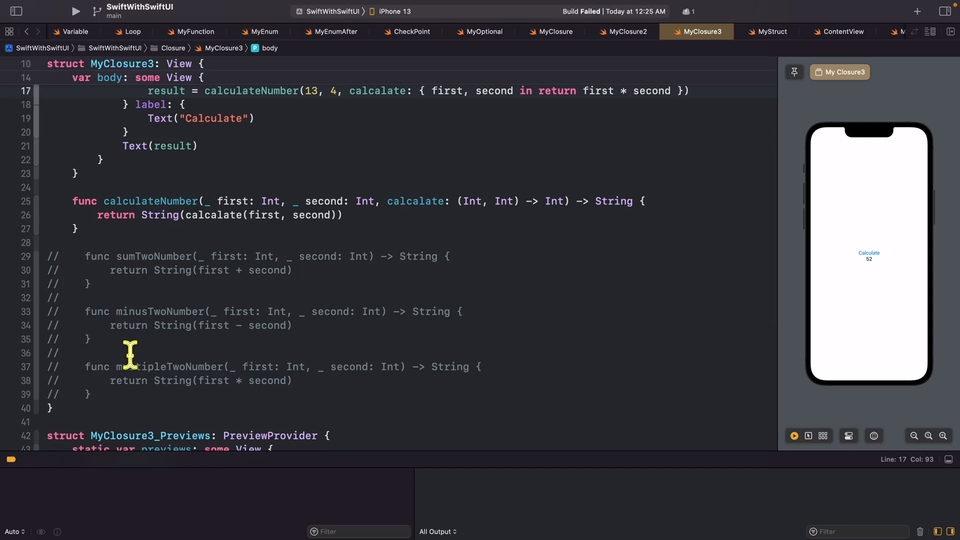Run the project with the play button
This screenshot has width=960, height=540.
click(x=75, y=11)
